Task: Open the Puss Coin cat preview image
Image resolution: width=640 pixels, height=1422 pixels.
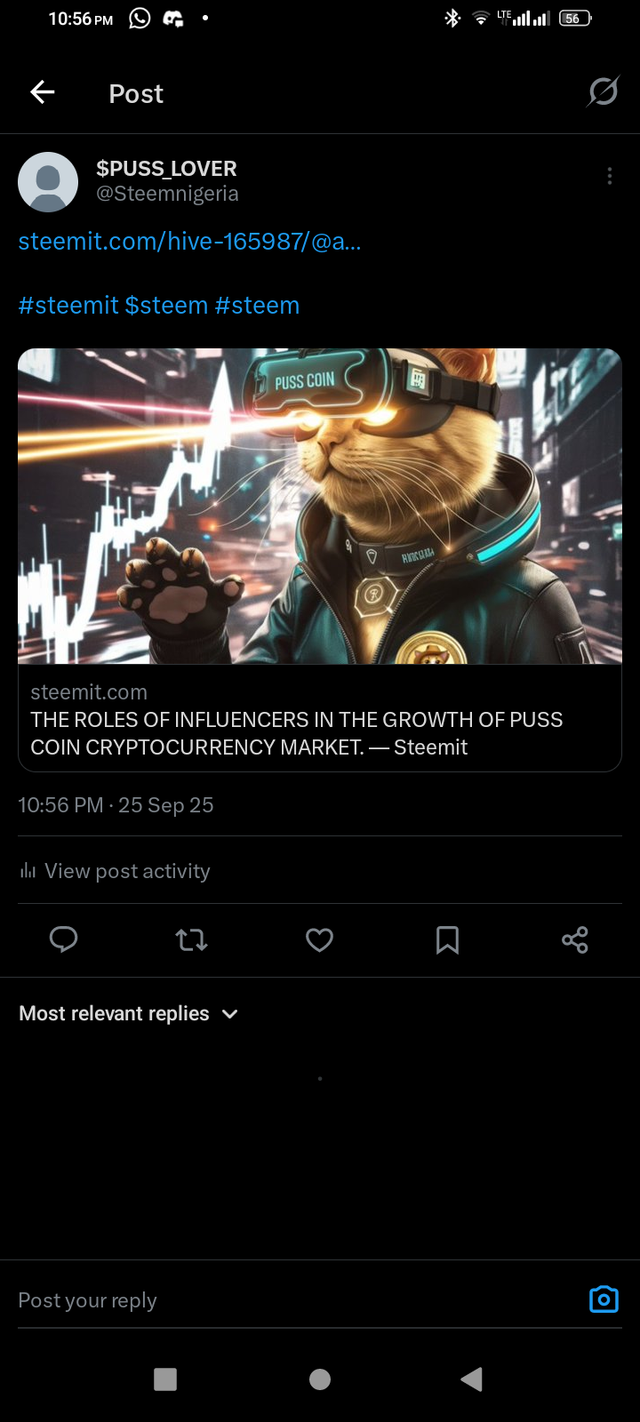Action: coord(320,506)
